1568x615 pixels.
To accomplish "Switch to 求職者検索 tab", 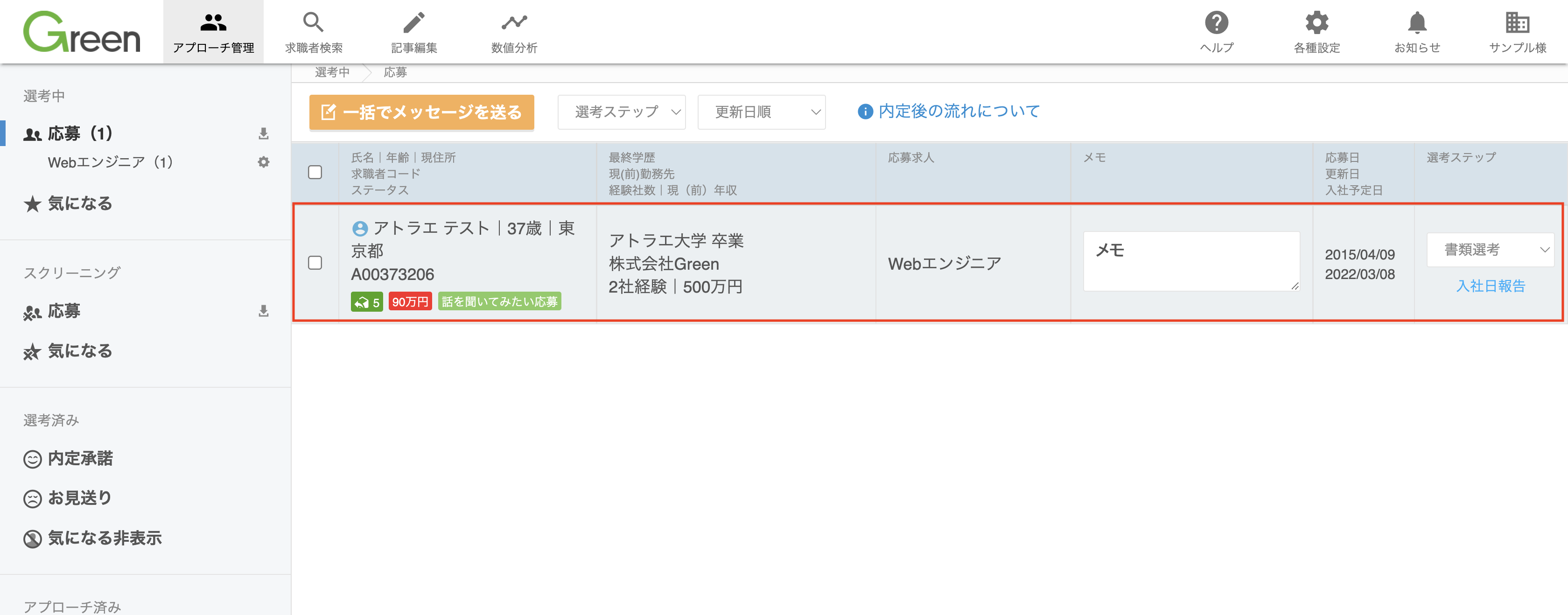I will point(314,32).
